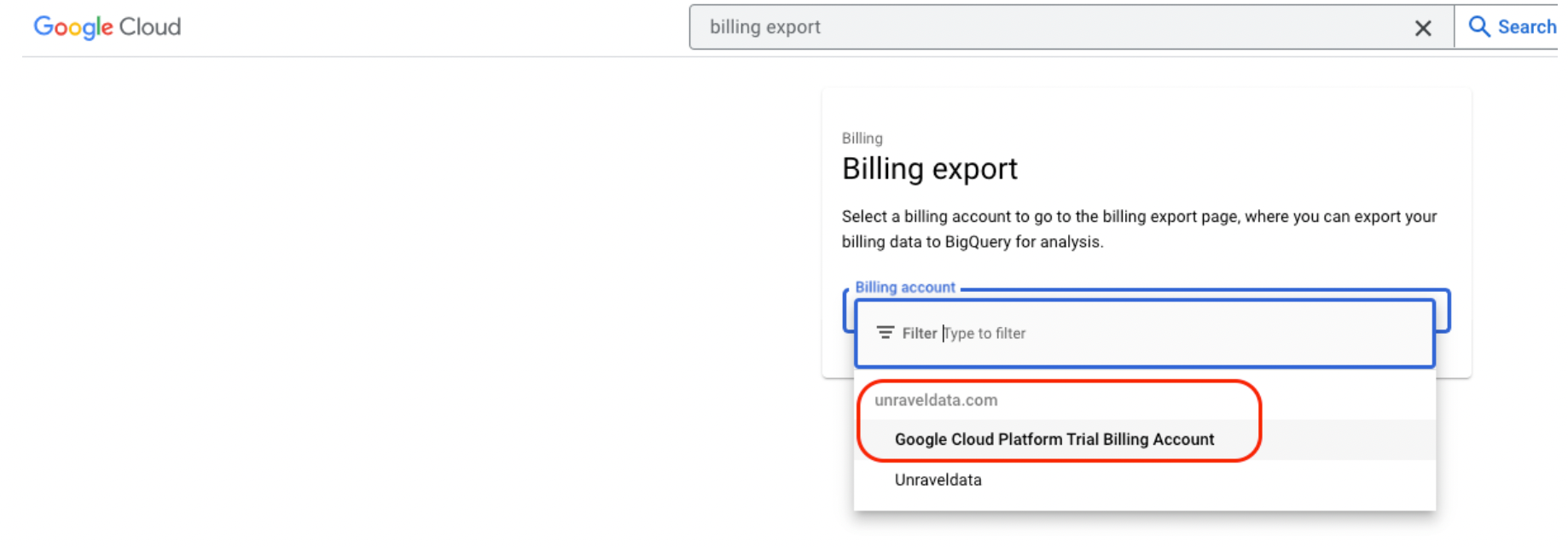Click the filter lines icon
The image size is (1568, 548).
point(886,333)
